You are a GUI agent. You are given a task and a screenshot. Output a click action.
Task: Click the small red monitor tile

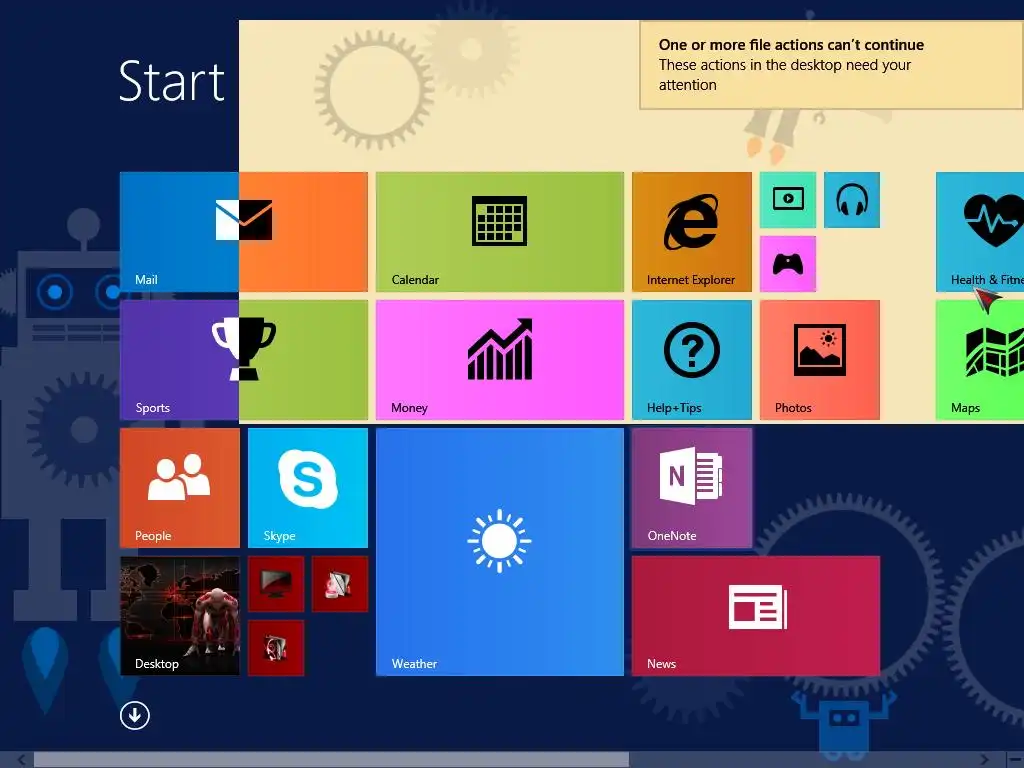click(276, 584)
